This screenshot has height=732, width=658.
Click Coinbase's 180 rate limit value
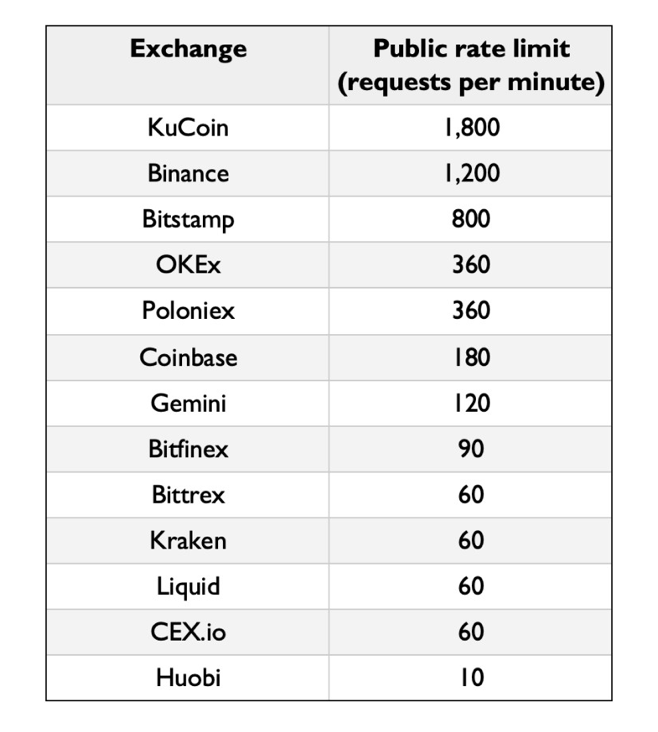pos(471,357)
